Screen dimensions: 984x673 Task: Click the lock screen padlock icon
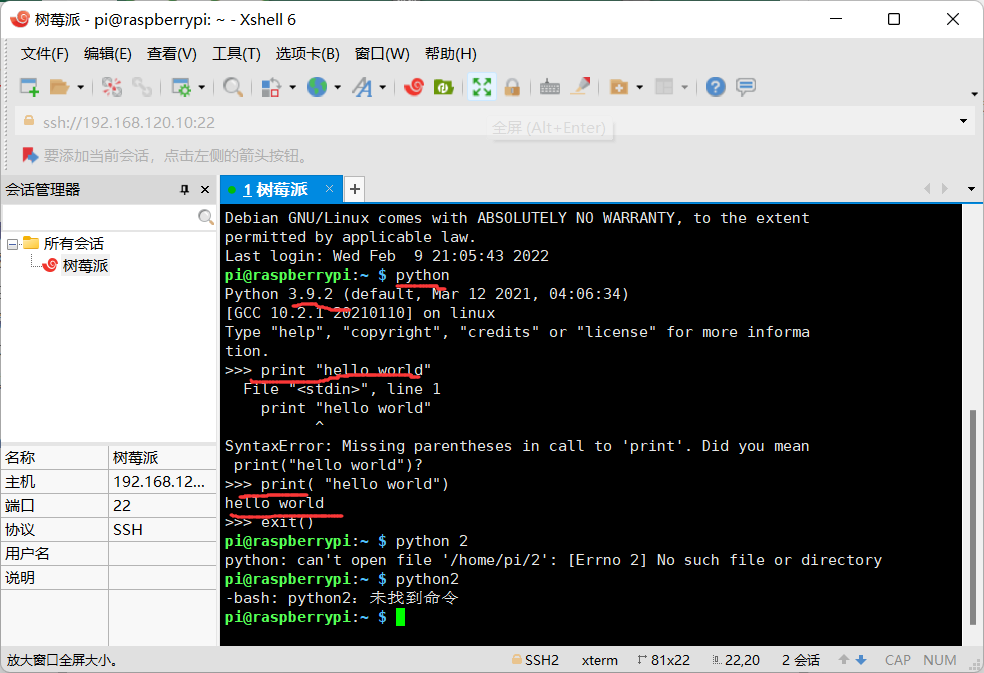click(512, 87)
